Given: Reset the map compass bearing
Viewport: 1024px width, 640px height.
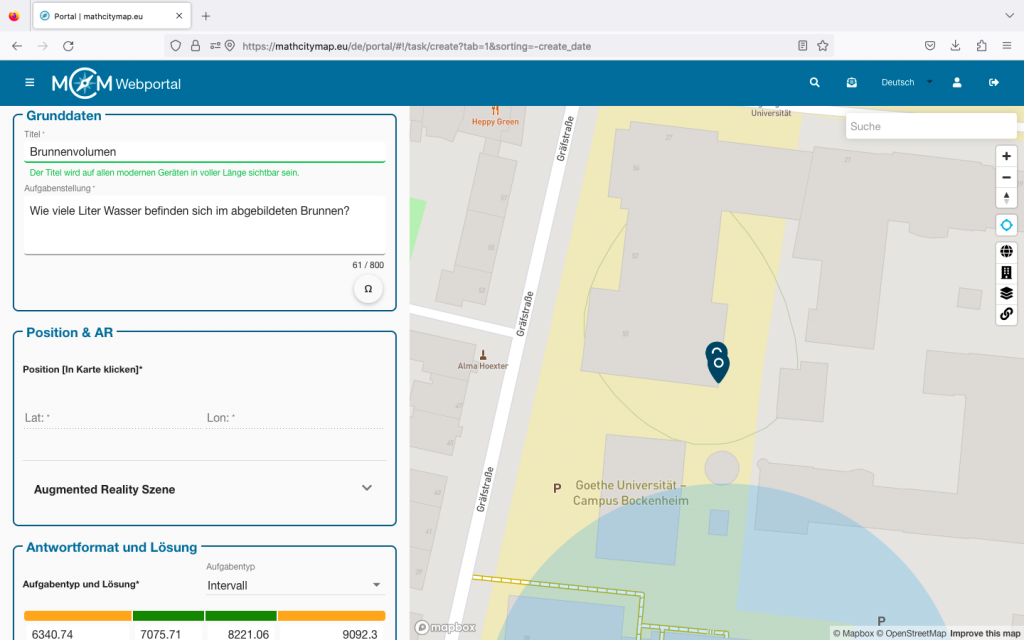Looking at the screenshot, I should [x=1006, y=198].
